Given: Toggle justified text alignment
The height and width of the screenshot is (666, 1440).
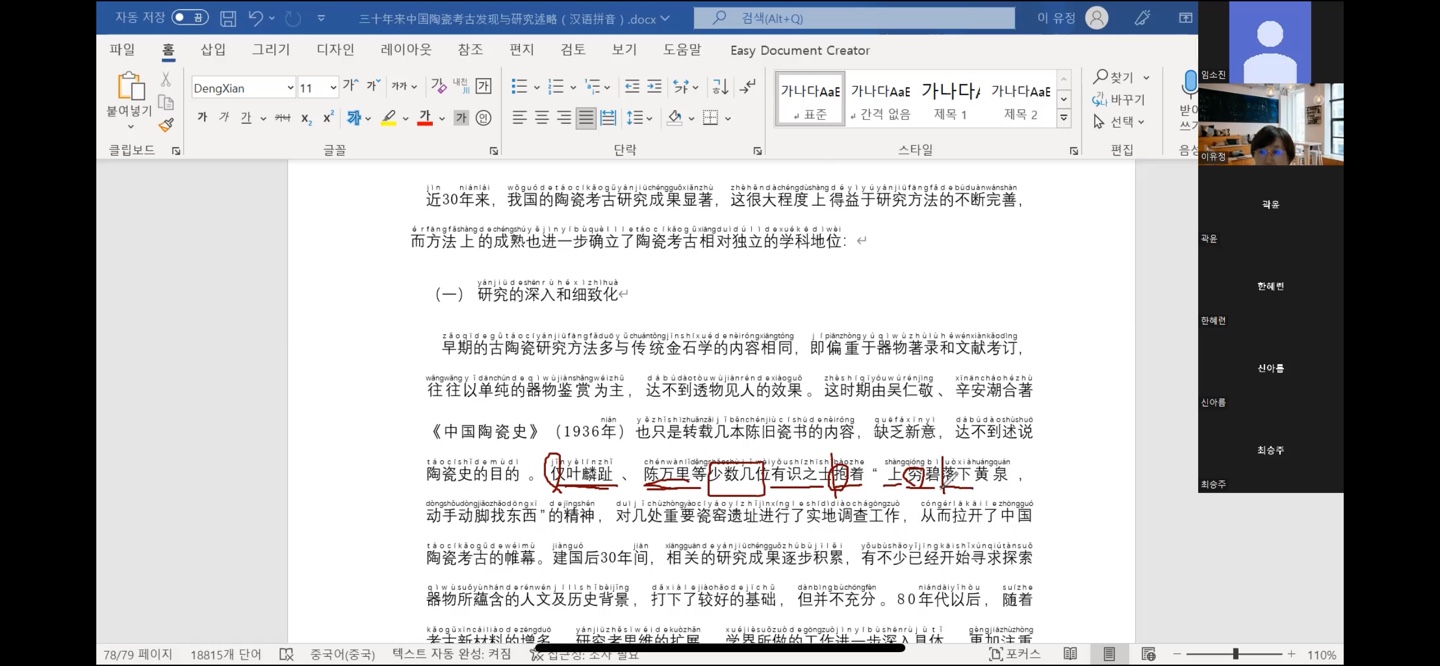Looking at the screenshot, I should point(586,118).
